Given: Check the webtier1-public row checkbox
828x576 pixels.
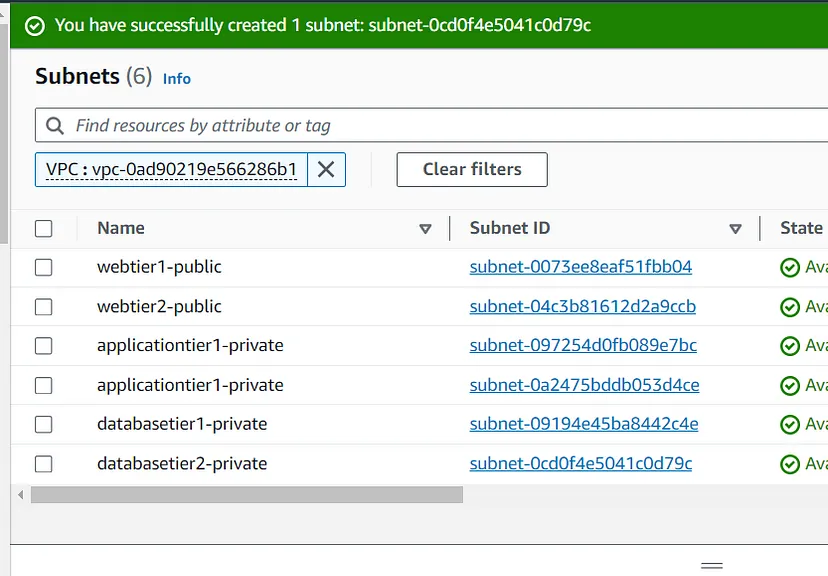Looking at the screenshot, I should click(x=43, y=268).
